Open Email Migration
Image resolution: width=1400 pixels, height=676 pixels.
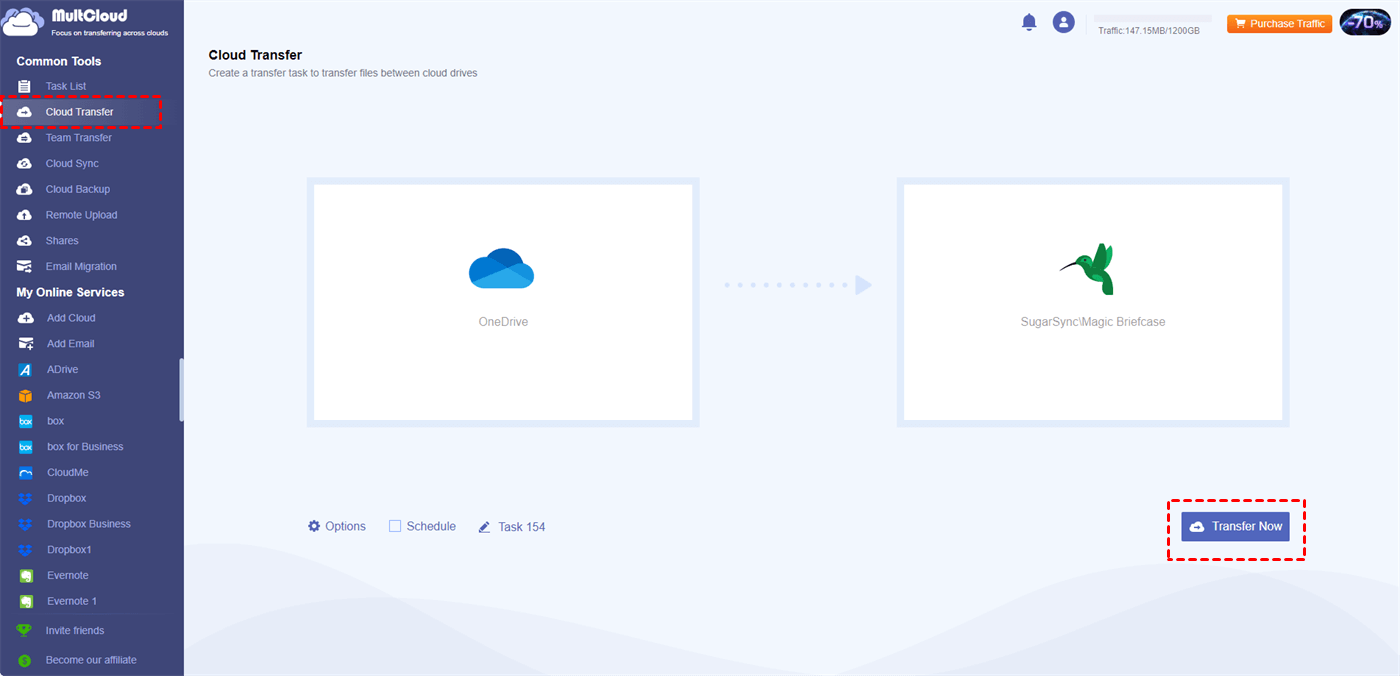point(81,267)
